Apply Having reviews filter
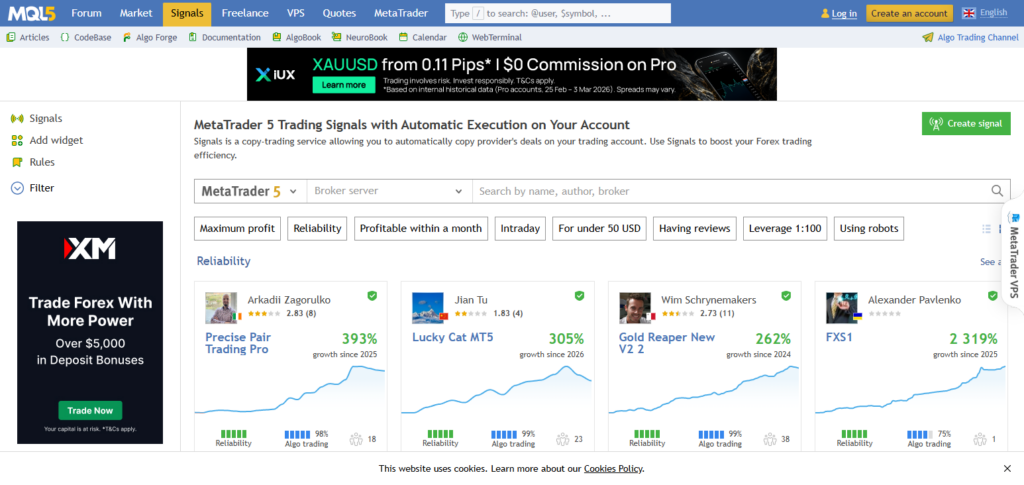 coord(695,228)
